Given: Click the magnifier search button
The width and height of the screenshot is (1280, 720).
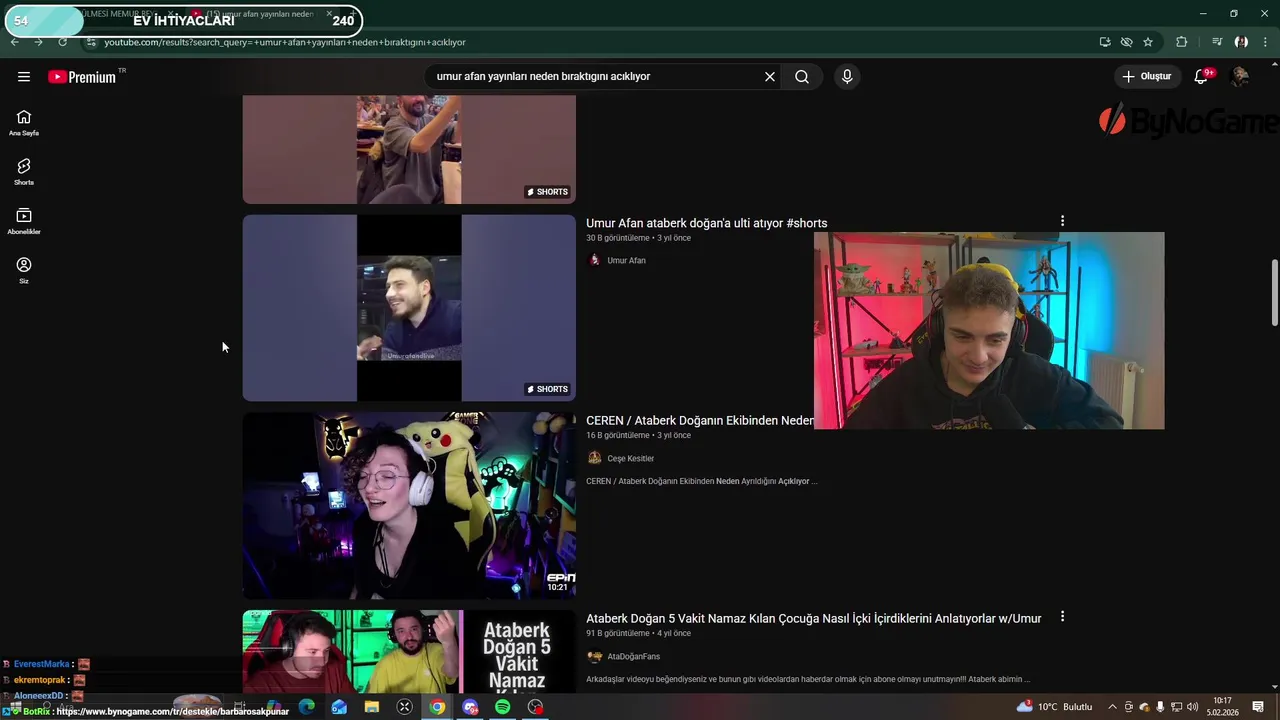Looking at the screenshot, I should (802, 76).
